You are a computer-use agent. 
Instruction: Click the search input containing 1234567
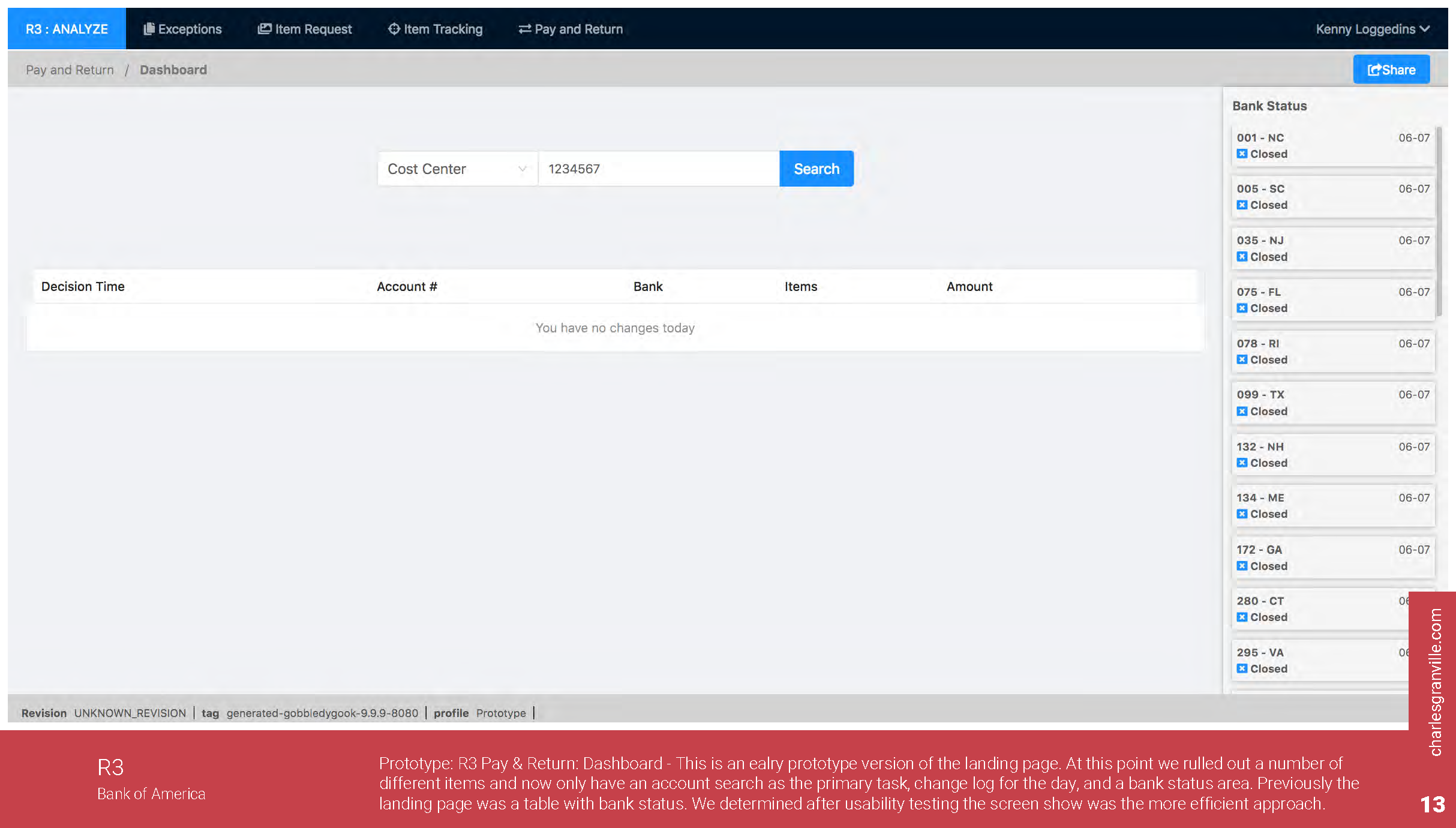click(658, 169)
